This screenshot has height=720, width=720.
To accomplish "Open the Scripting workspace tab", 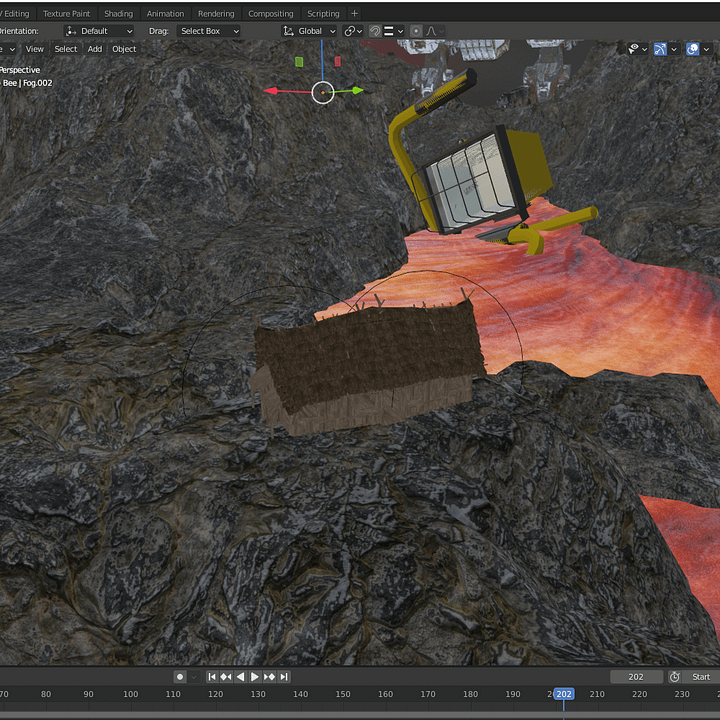I will coord(323,14).
